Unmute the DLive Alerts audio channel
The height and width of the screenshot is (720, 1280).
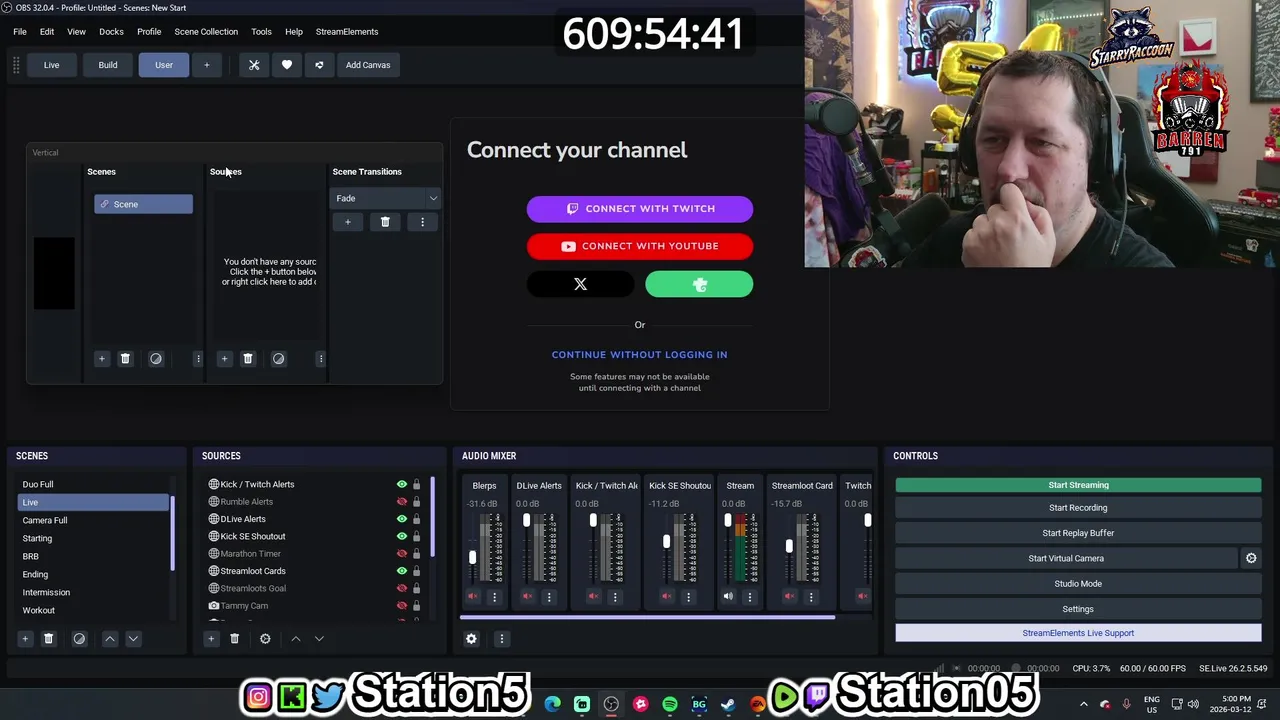(527, 597)
